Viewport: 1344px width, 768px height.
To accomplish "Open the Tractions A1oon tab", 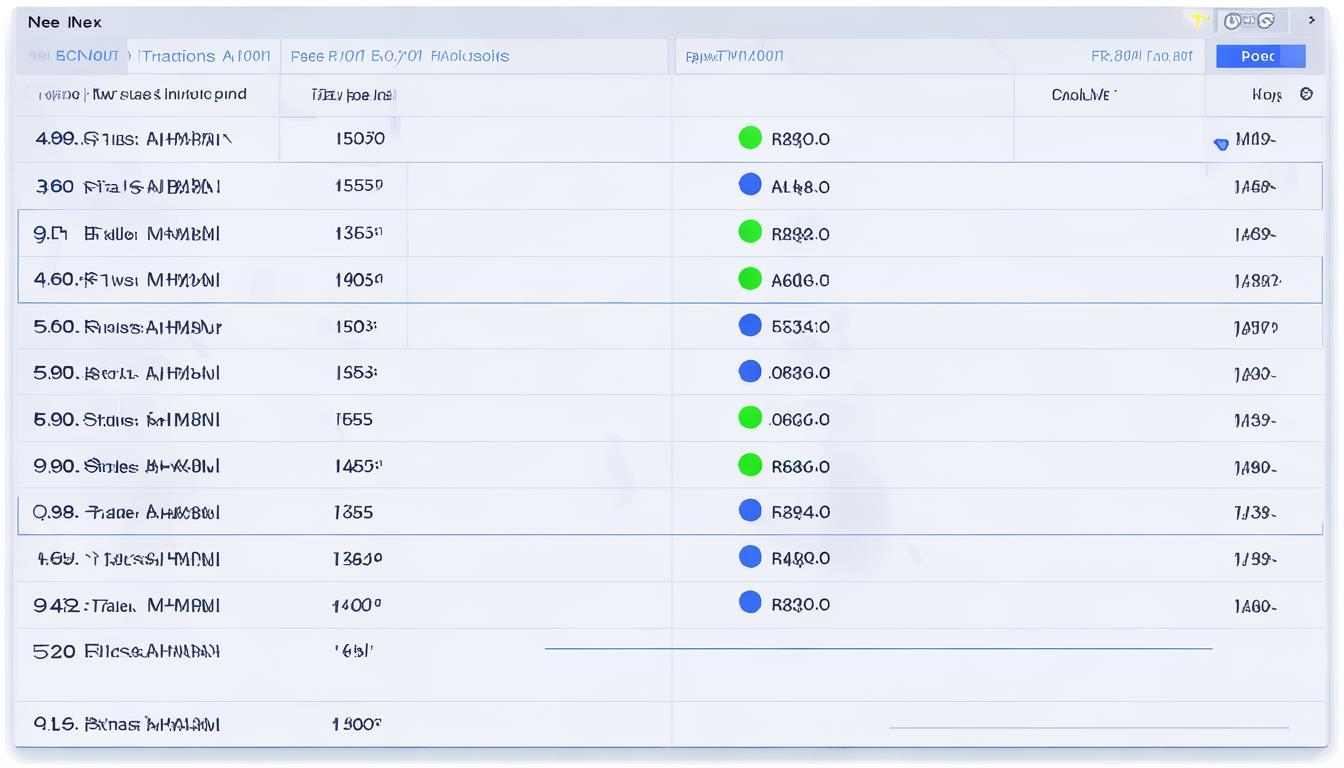I will tap(205, 56).
